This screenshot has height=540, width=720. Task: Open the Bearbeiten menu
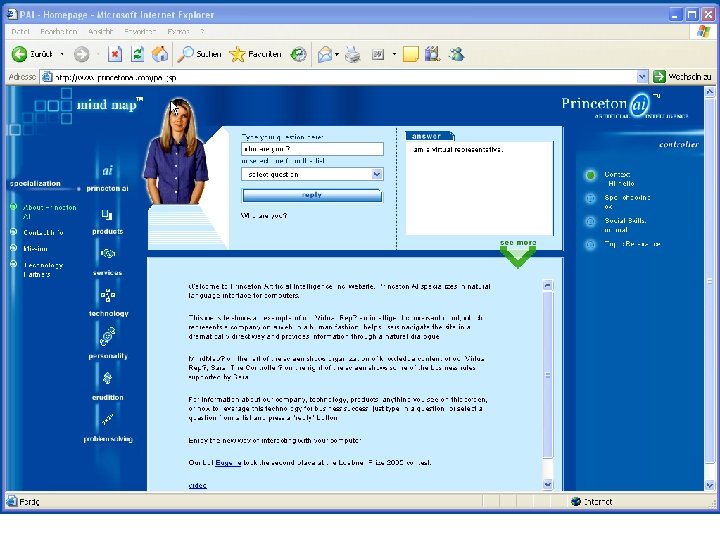click(x=58, y=32)
